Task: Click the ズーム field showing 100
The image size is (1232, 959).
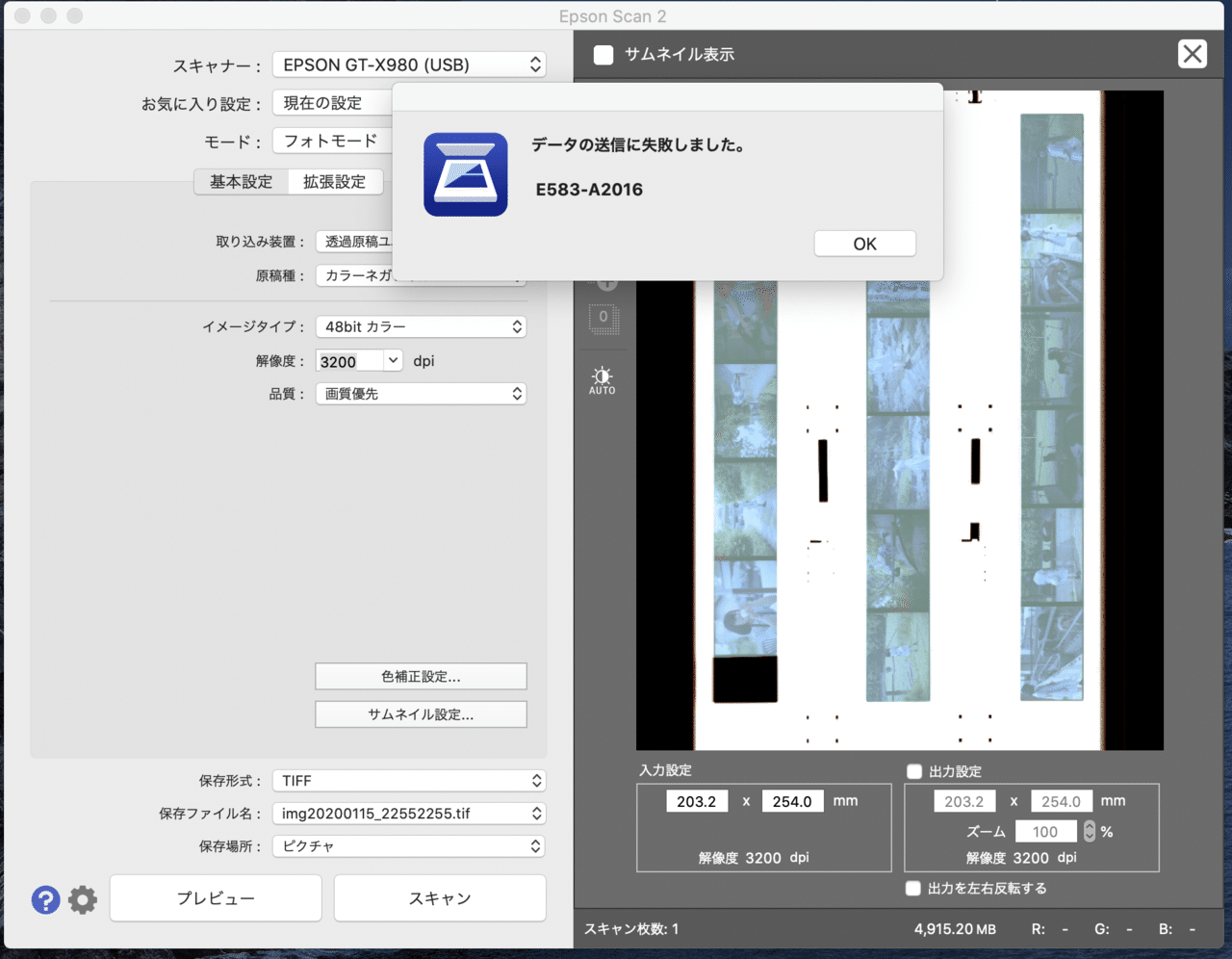Action: click(x=1046, y=832)
